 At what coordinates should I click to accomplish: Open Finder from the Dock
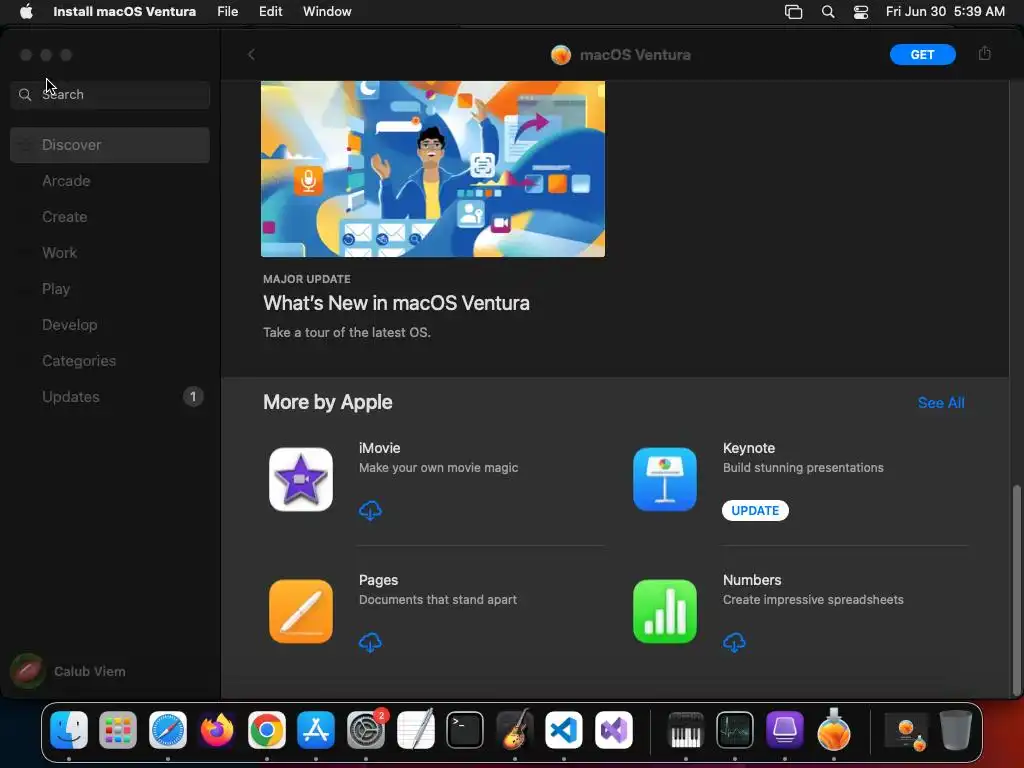69,729
